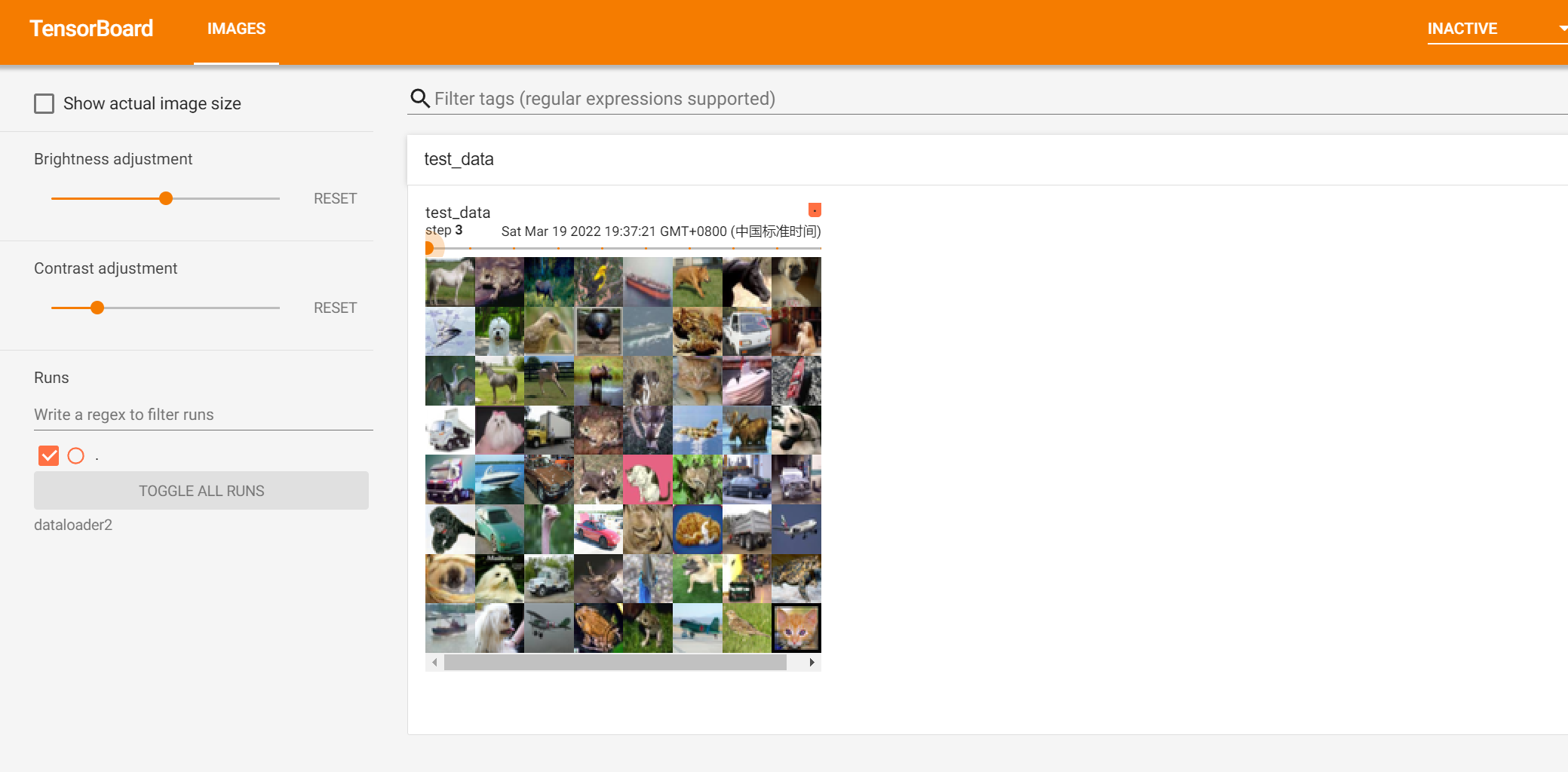Select the run '.' radio button

(76, 455)
